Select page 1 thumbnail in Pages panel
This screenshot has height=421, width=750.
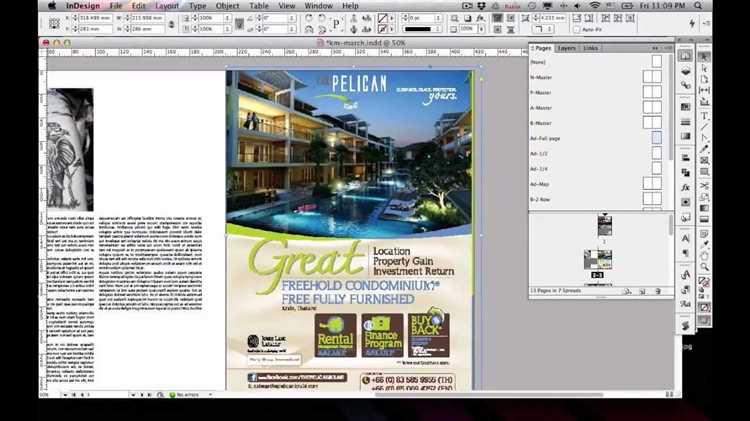pyautogui.click(x=605, y=225)
